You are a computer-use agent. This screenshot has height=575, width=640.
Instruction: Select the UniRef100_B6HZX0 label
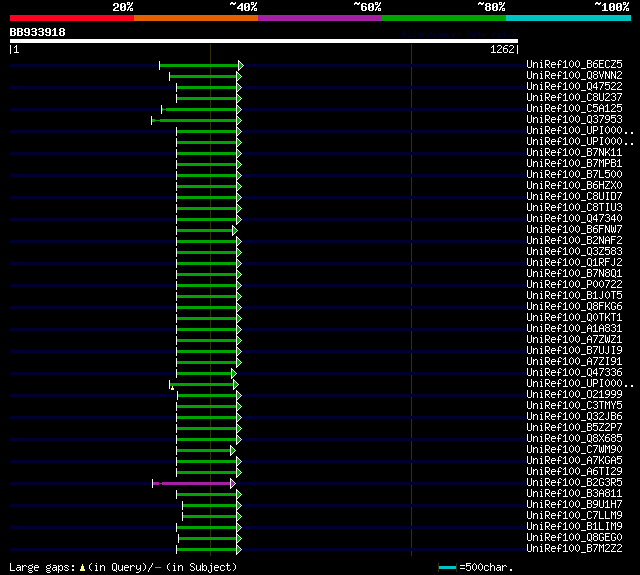[x=574, y=185]
